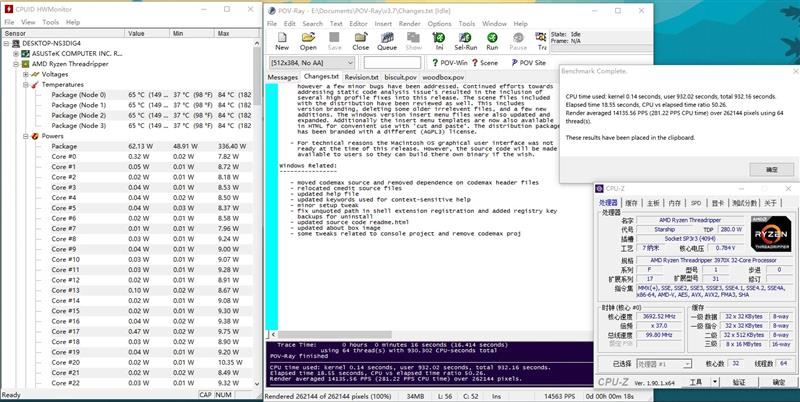Confirm the Benchmark Complete dialog with 确定

pyautogui.click(x=771, y=169)
